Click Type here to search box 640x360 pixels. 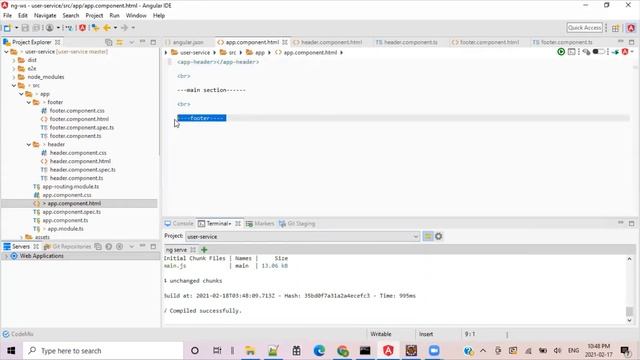point(103,351)
